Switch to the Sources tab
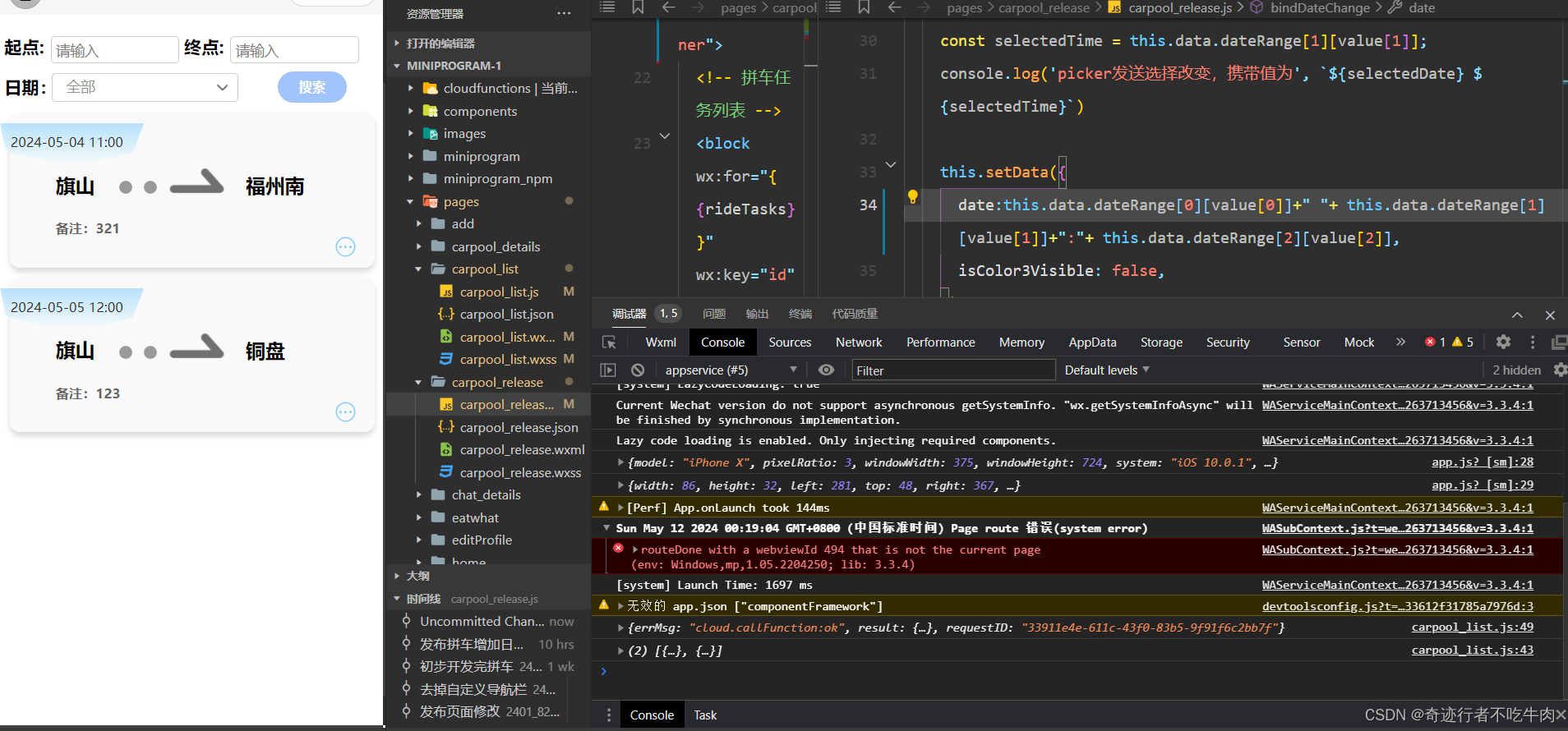The width and height of the screenshot is (1568, 731). (790, 343)
